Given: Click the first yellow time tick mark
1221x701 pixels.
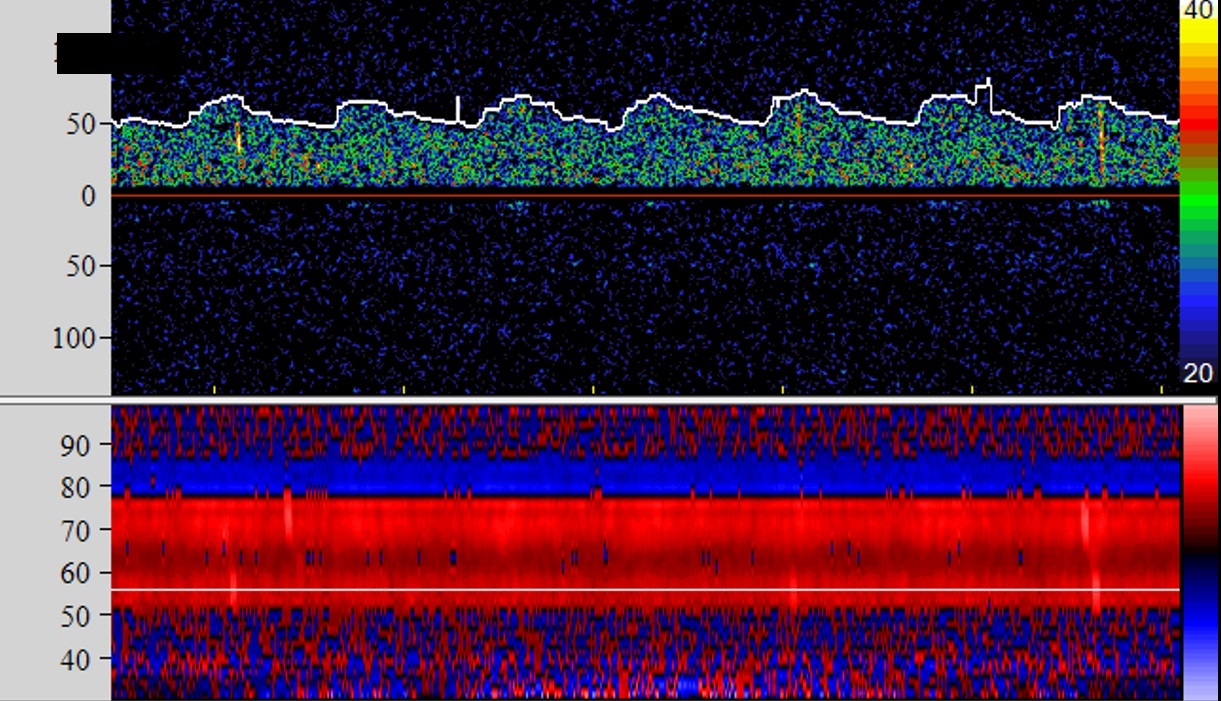Looking at the screenshot, I should (x=214, y=389).
